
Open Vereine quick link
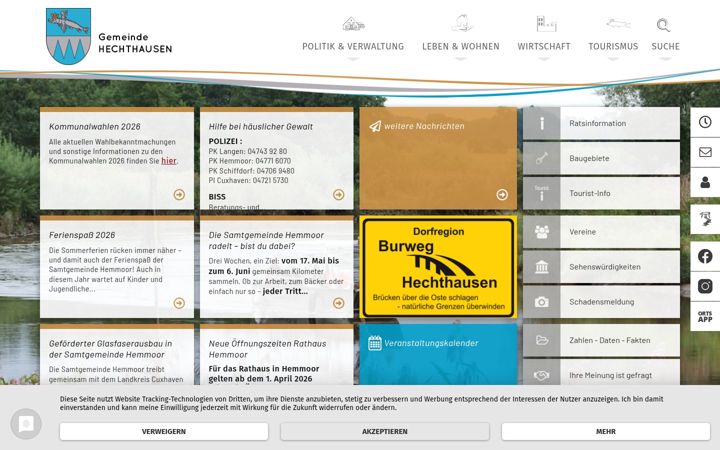coord(601,232)
